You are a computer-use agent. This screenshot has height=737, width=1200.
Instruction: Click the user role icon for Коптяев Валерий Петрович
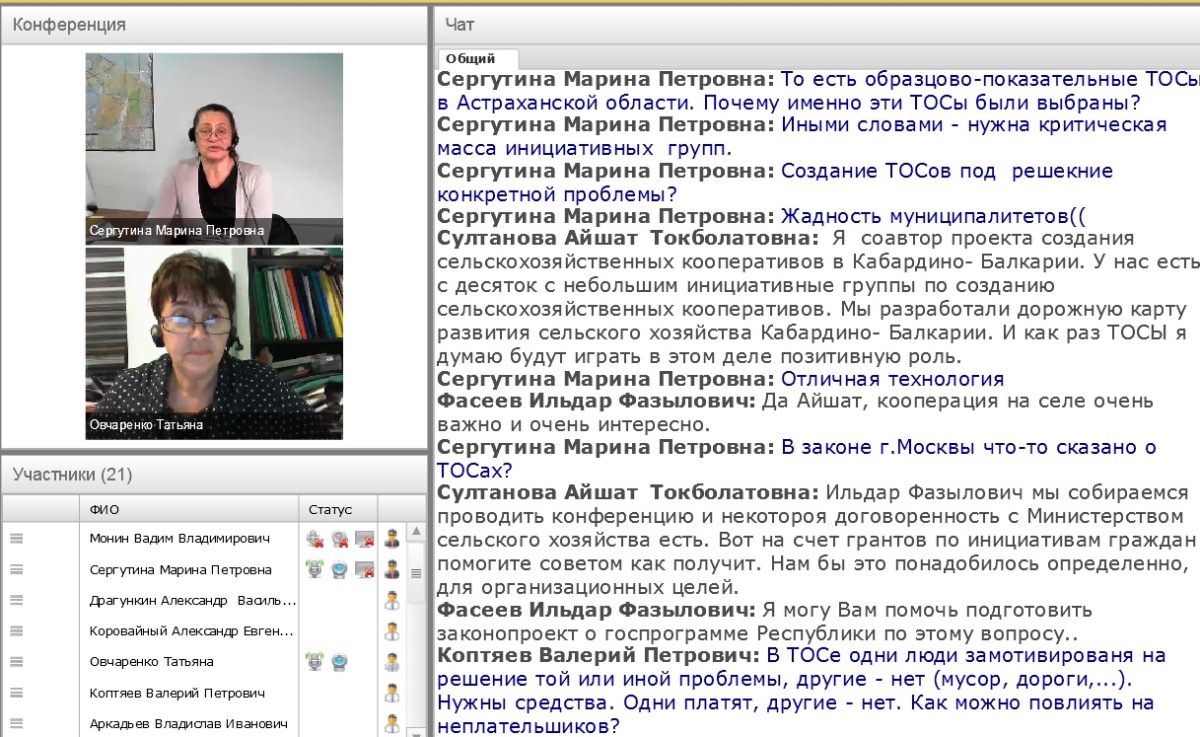(392, 692)
